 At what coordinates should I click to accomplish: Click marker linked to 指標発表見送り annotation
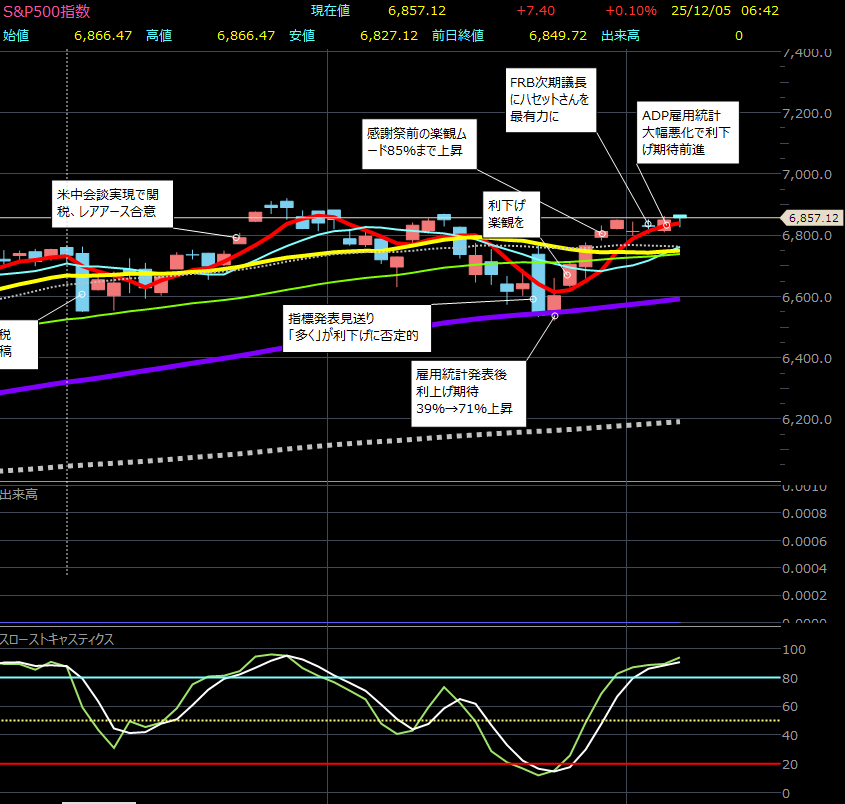[x=533, y=298]
